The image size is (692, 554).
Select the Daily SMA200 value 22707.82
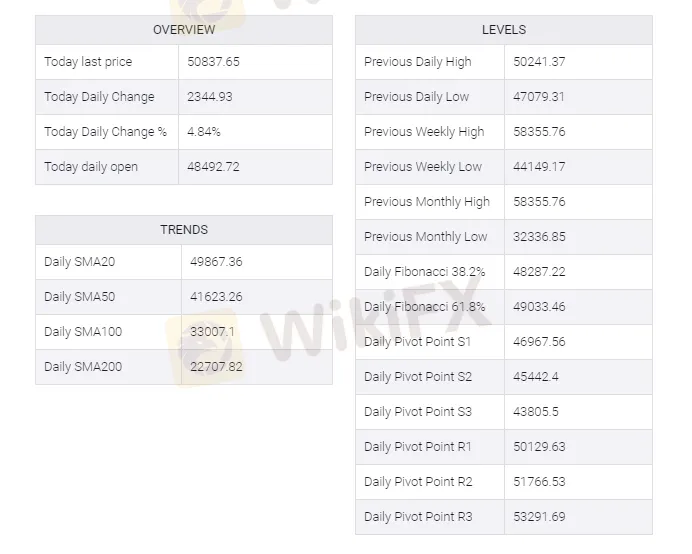(216, 367)
